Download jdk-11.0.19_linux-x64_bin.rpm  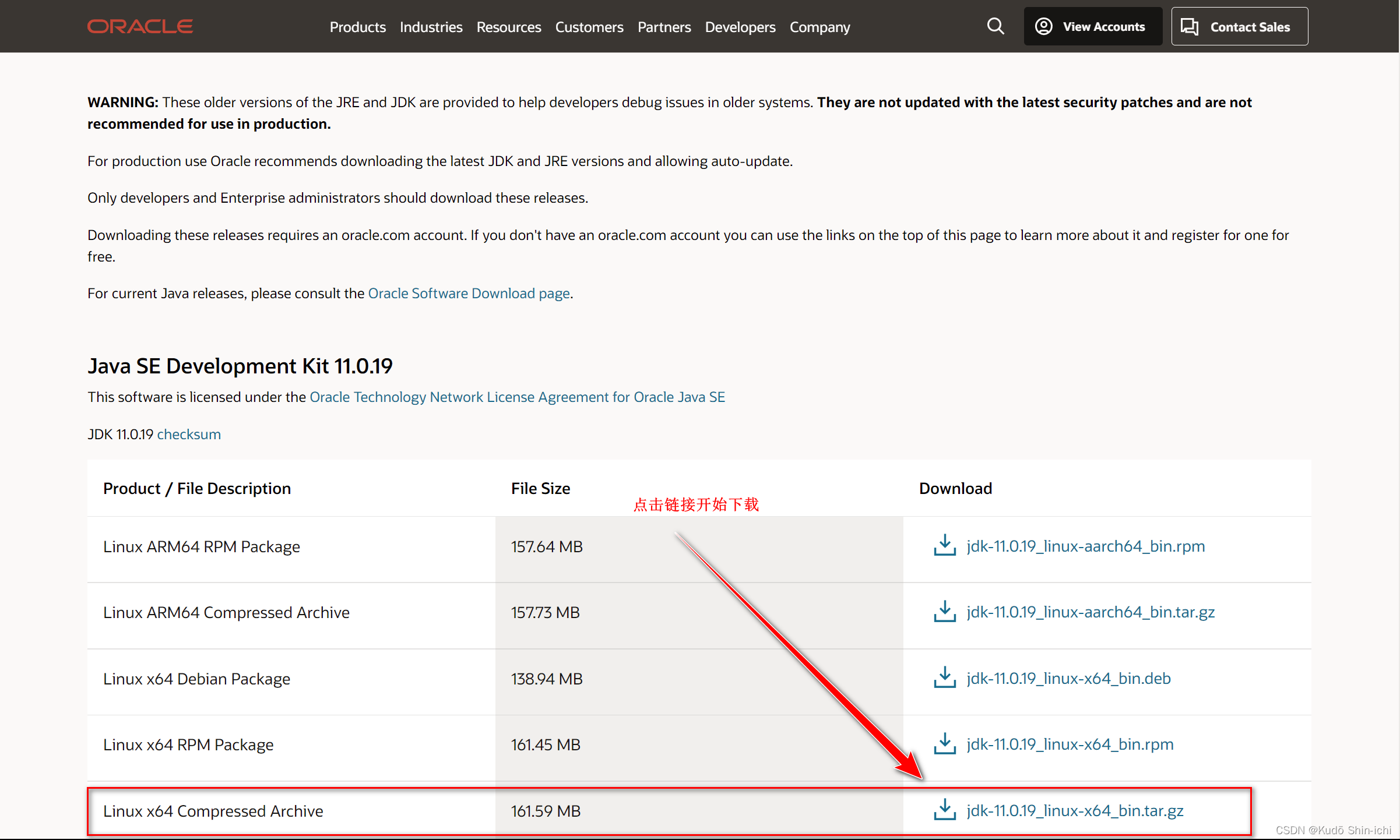click(1070, 744)
